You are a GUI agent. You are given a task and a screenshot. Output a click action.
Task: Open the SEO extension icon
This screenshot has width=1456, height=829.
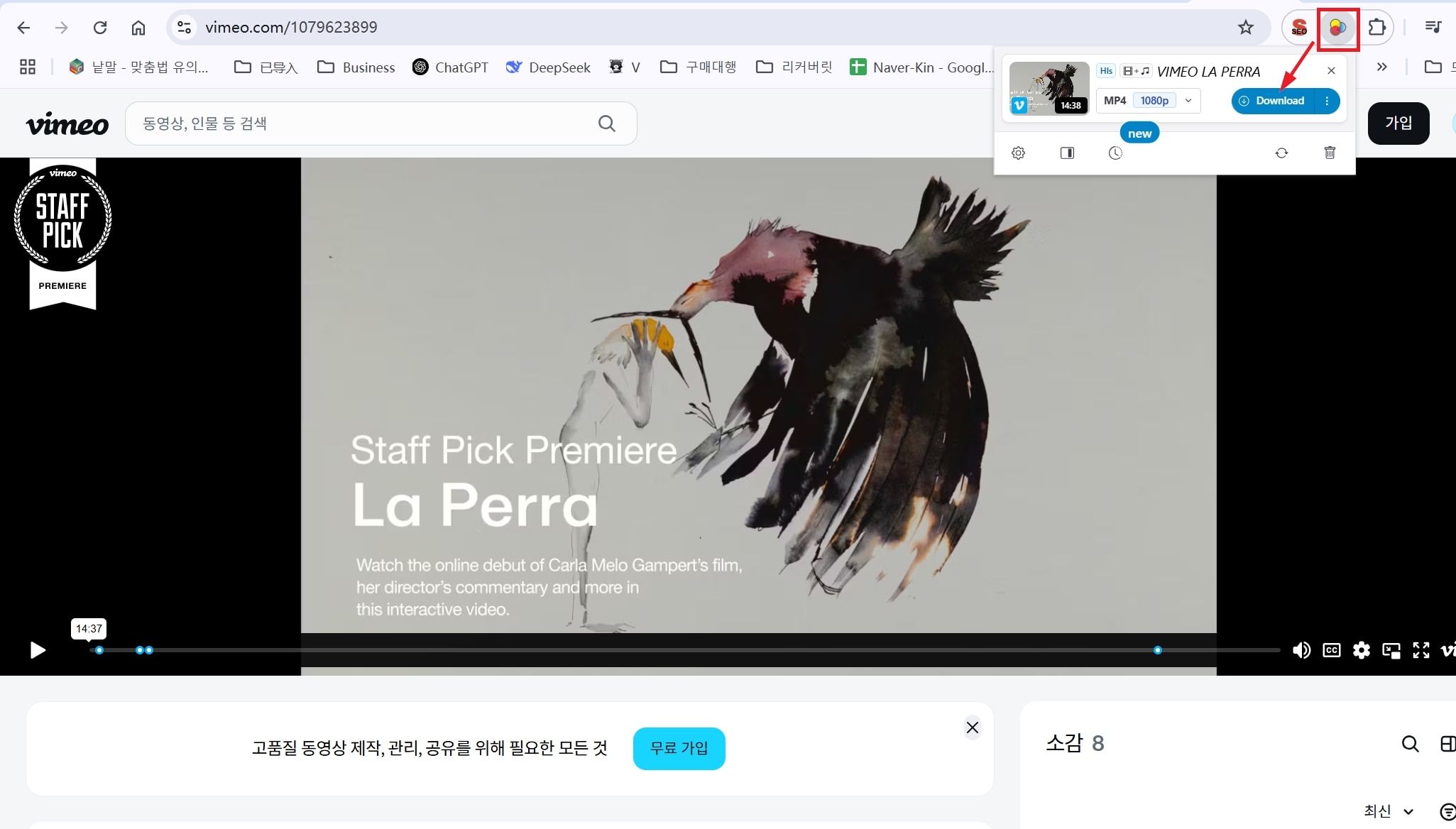click(1299, 28)
